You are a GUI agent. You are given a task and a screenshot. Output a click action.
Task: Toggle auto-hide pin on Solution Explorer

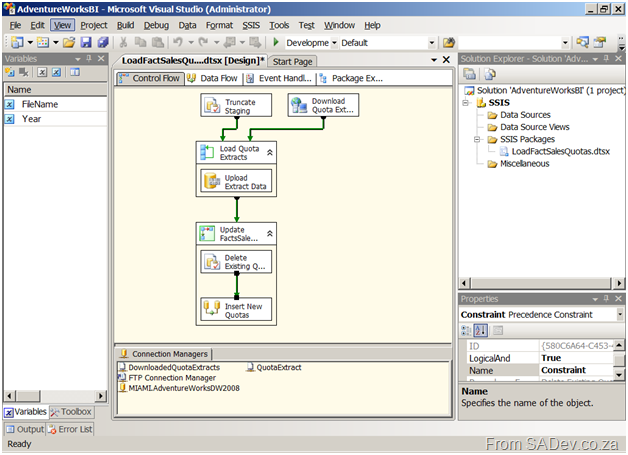point(606,58)
